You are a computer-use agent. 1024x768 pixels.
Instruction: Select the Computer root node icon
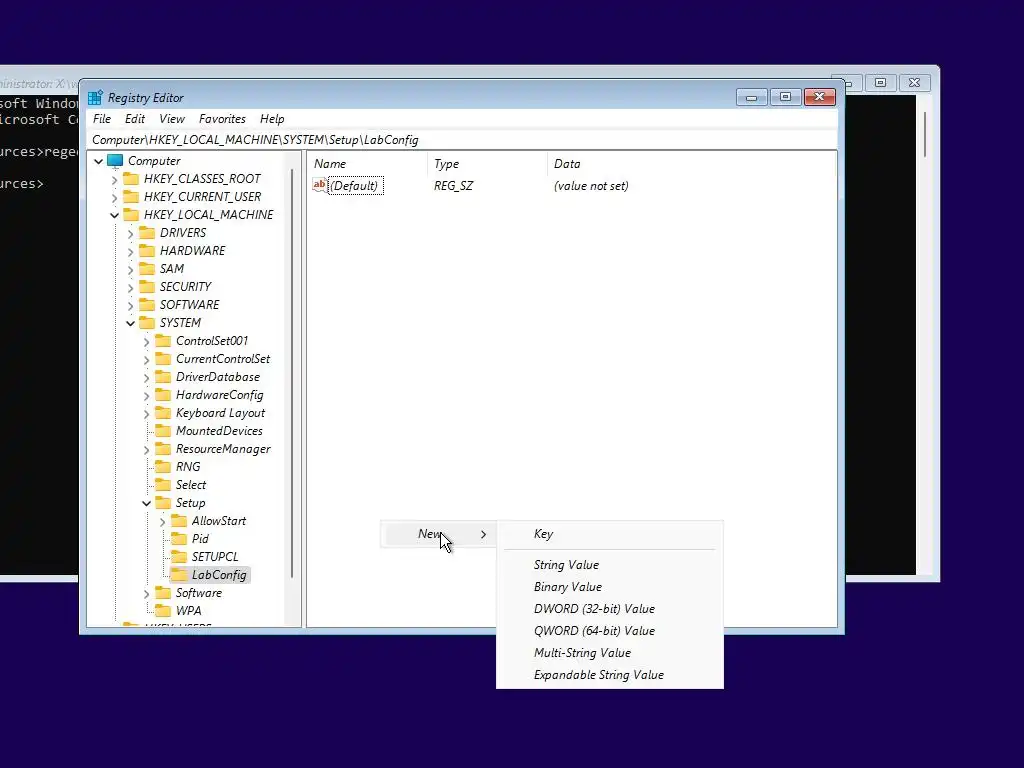click(115, 161)
